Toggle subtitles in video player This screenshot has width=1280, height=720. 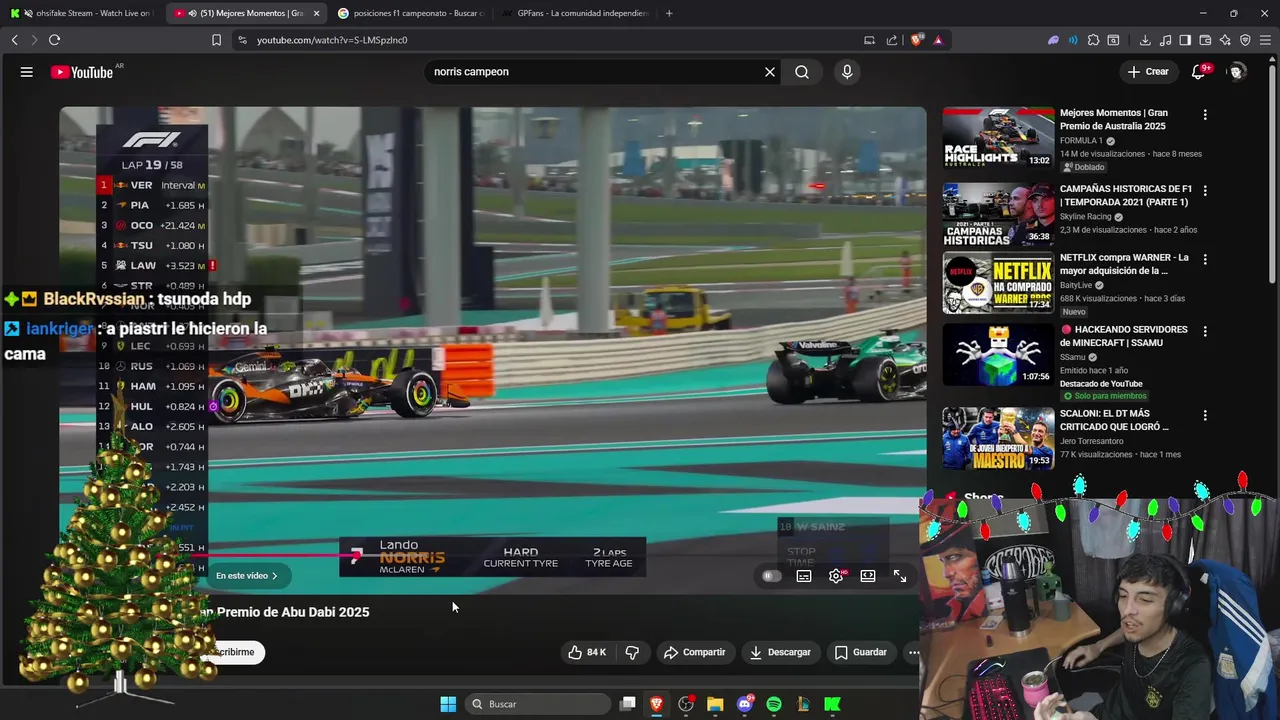tap(804, 576)
